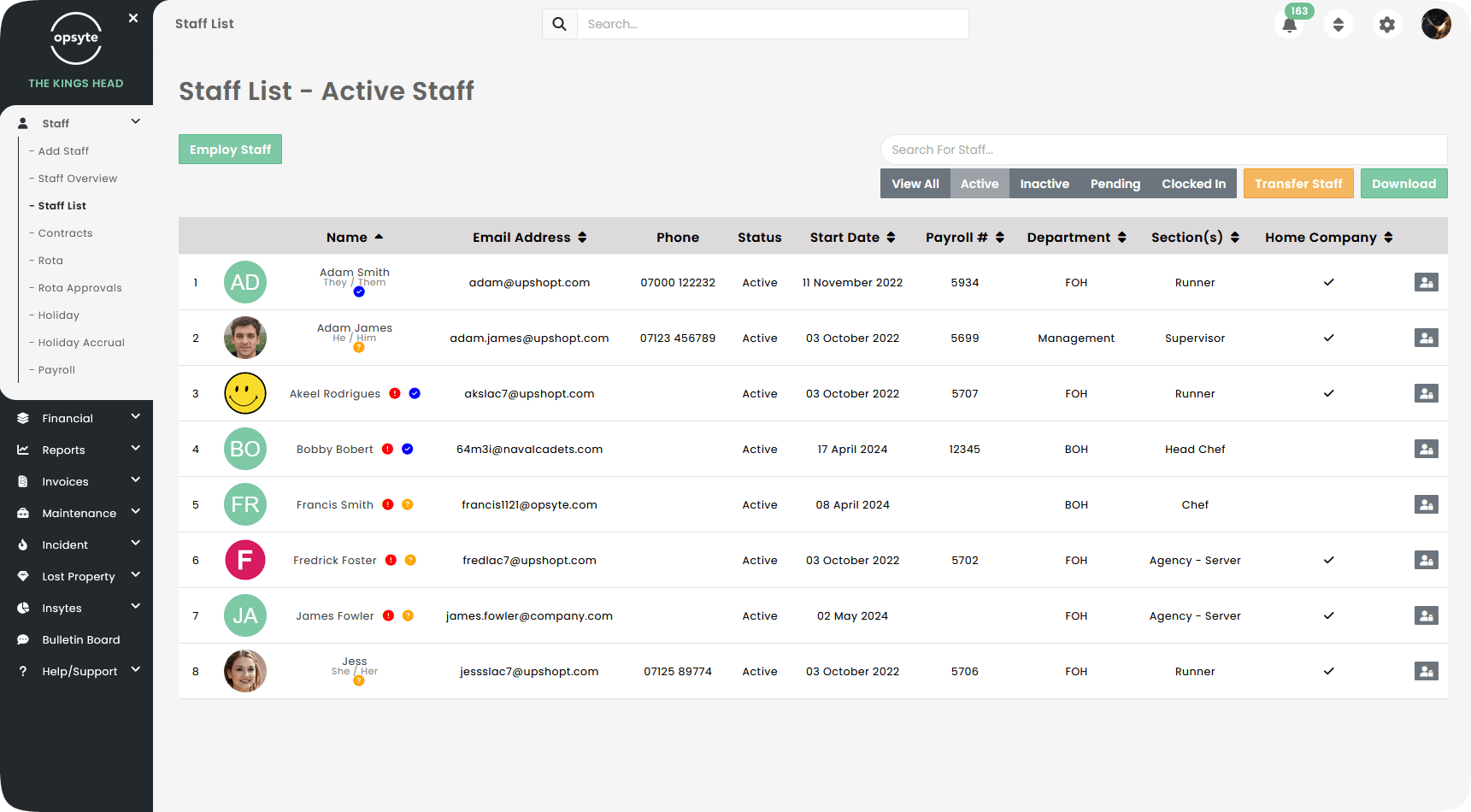Click the up-down sort arrows icon in the header

1339,24
